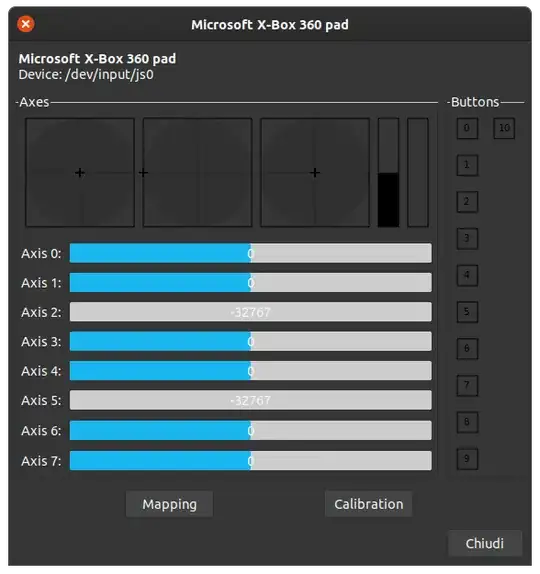Click the 'Axes' section label
Image resolution: width=540 pixels, height=574 pixels.
pyautogui.click(x=34, y=102)
